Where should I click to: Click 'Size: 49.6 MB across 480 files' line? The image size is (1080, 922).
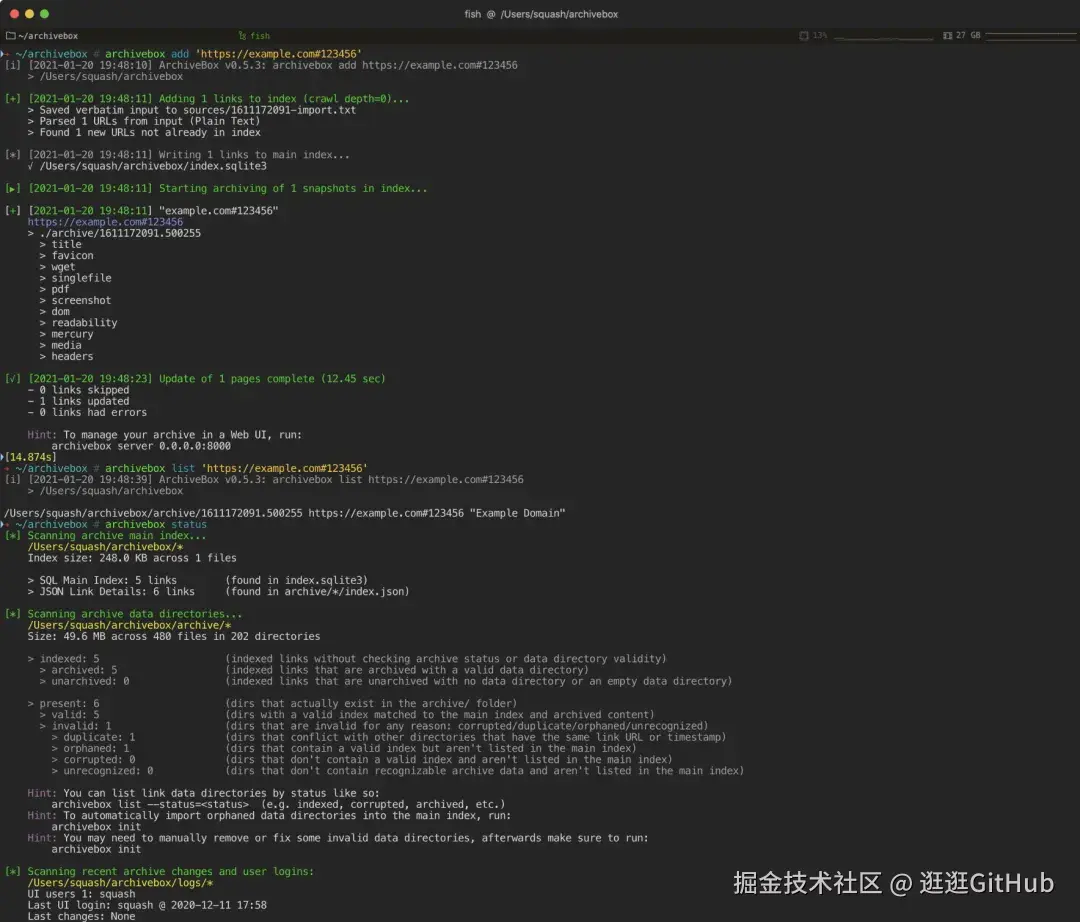tap(174, 636)
